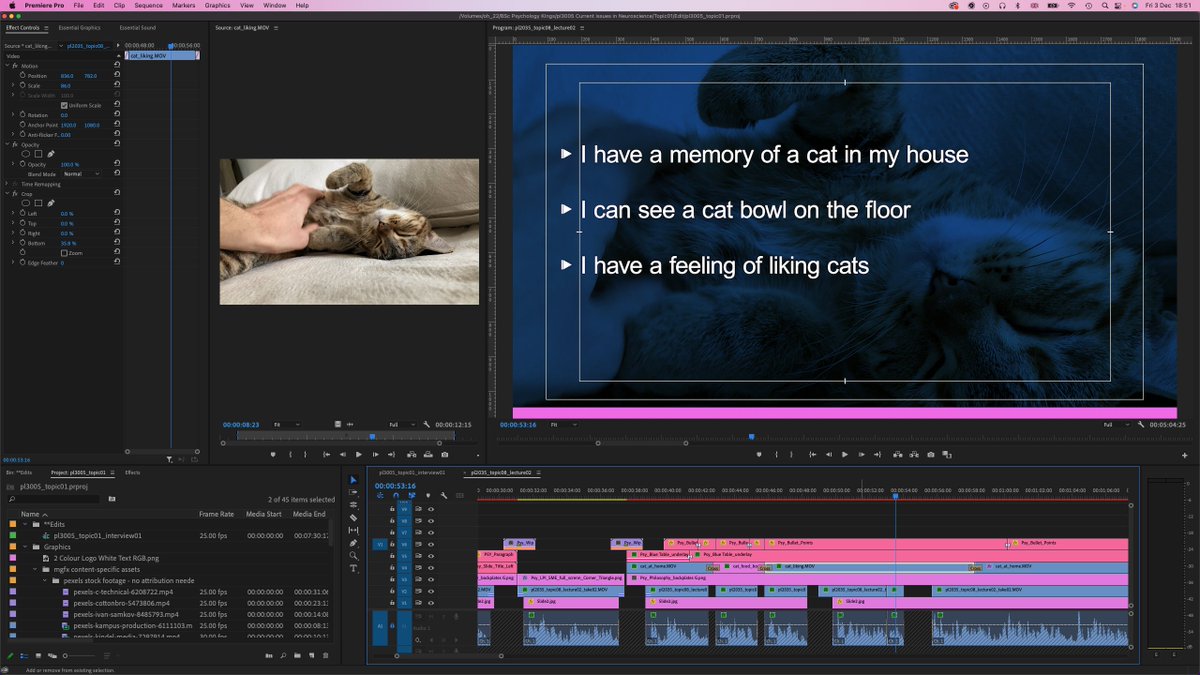Select the Track Select Forward tool

tap(353, 493)
